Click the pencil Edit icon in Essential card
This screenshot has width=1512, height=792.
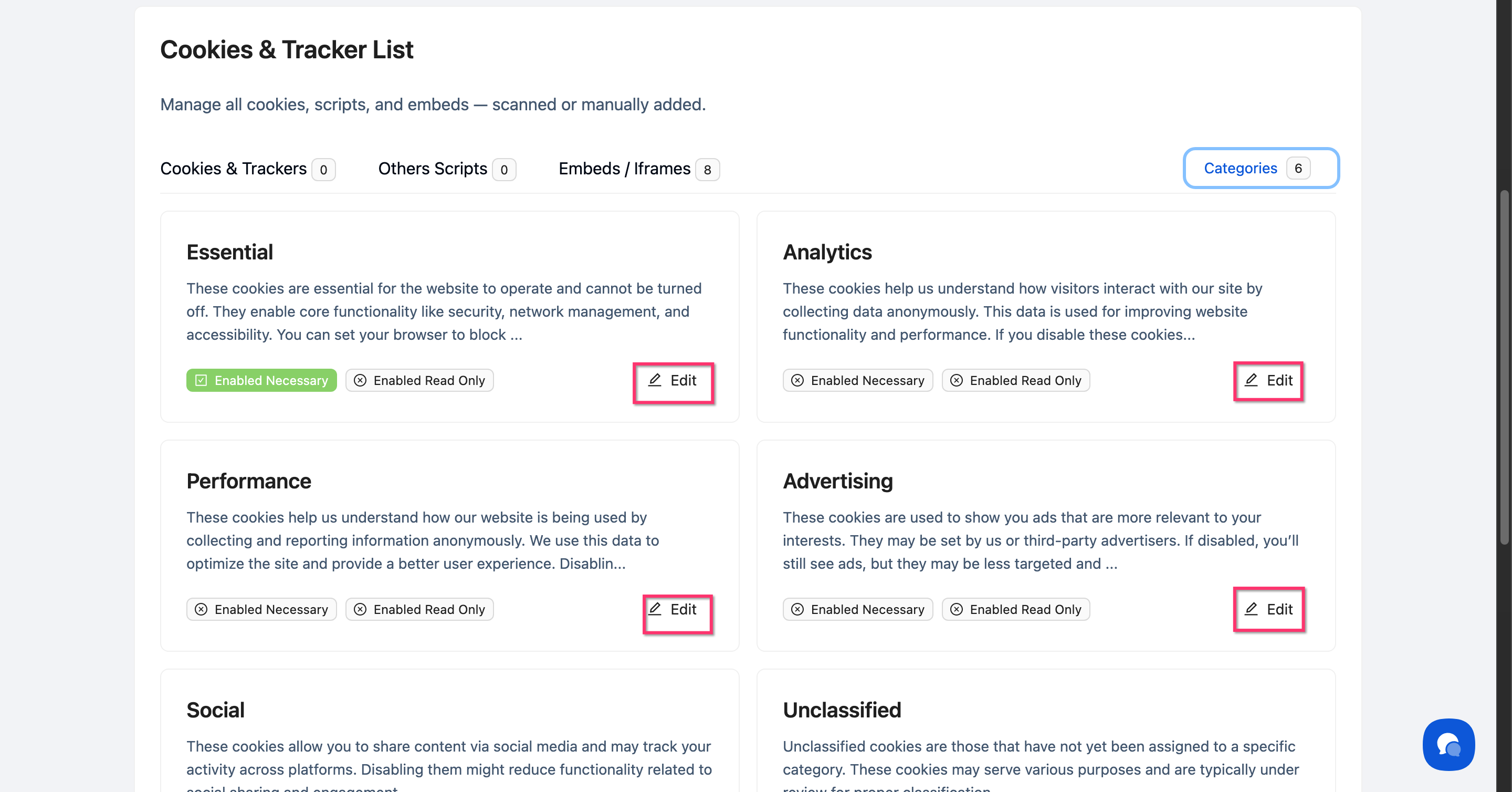click(x=655, y=380)
